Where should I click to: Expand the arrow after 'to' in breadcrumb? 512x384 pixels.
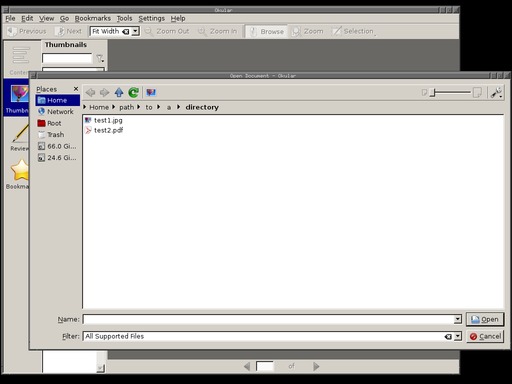pos(159,107)
